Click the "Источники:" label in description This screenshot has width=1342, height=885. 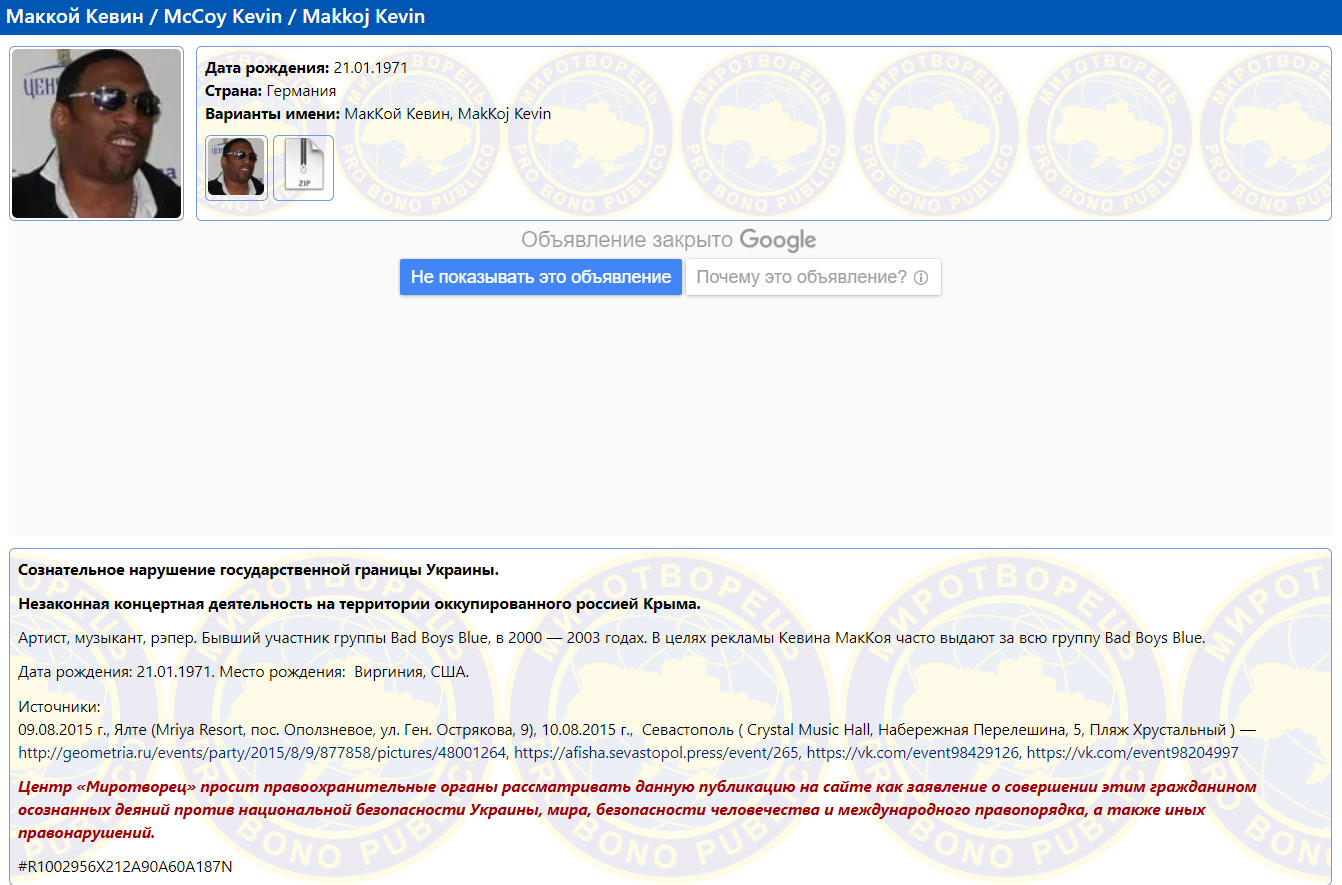pos(59,707)
